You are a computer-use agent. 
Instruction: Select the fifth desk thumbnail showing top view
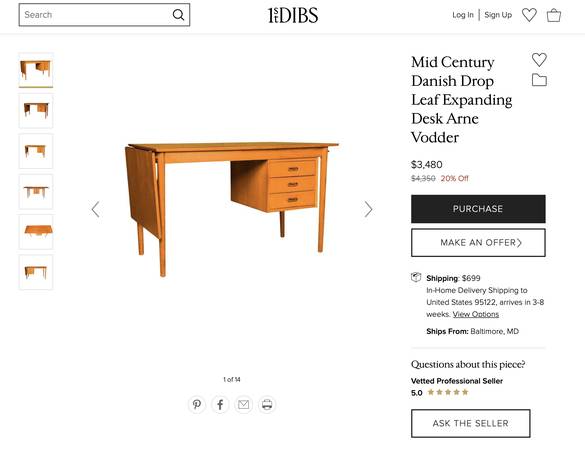36,232
